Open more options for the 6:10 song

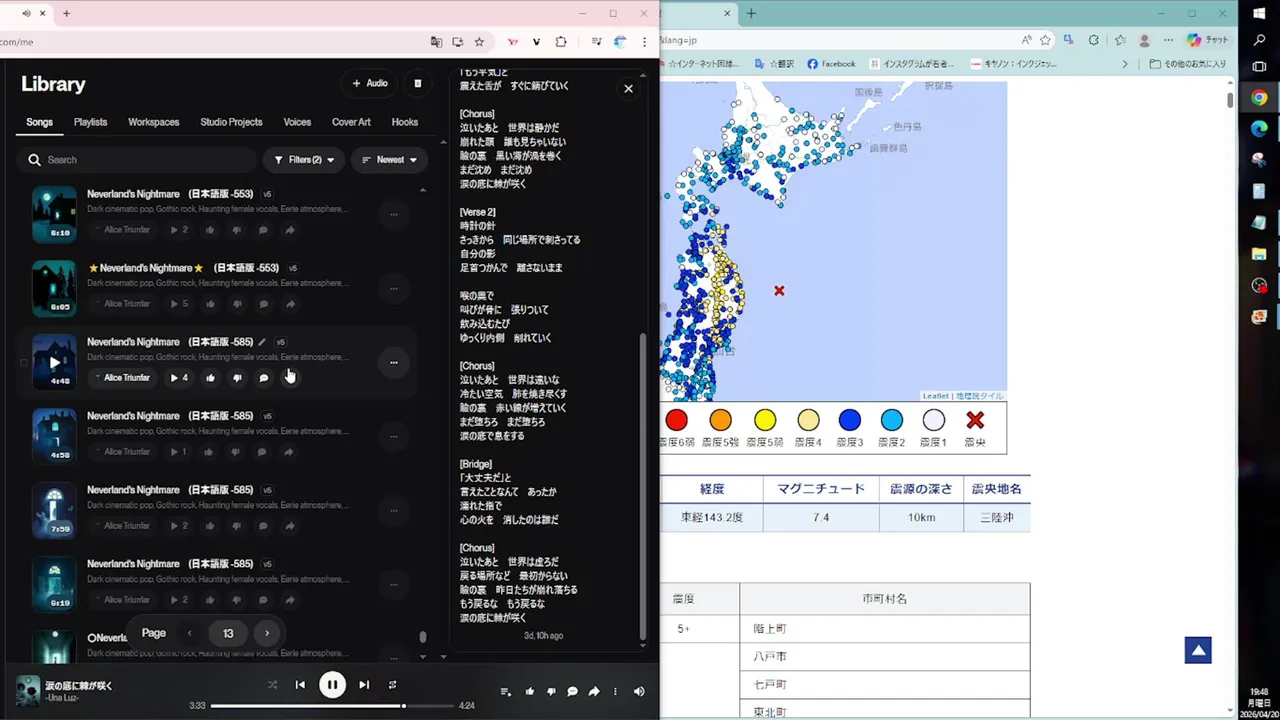[x=394, y=214]
